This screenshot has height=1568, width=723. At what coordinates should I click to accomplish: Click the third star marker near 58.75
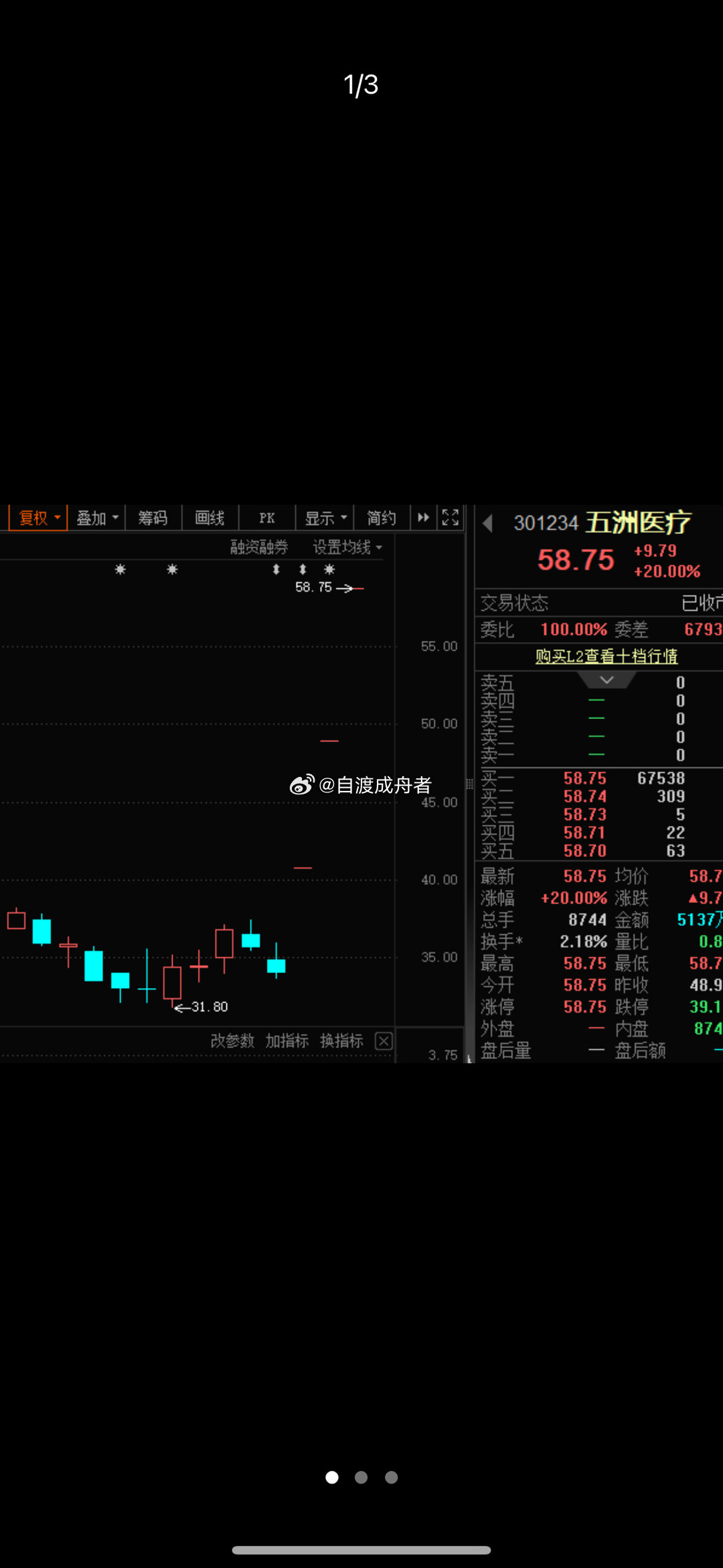pos(329,569)
